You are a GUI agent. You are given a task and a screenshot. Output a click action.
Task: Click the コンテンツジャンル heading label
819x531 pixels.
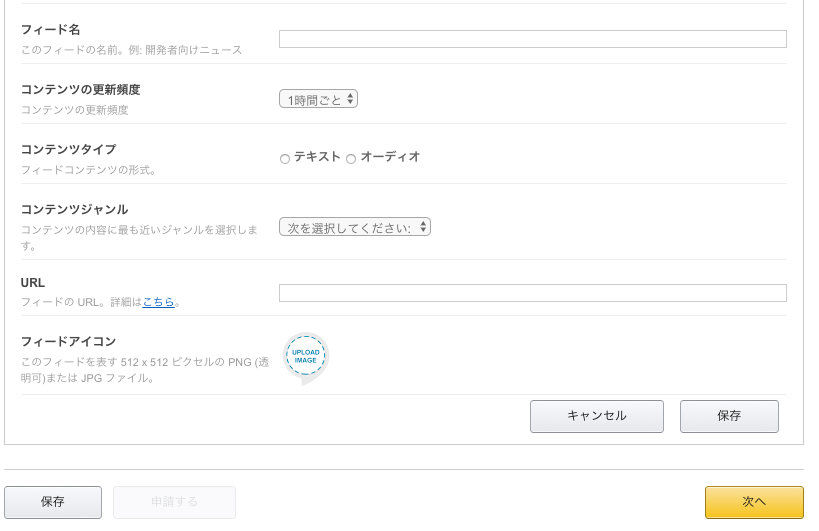coord(74,210)
